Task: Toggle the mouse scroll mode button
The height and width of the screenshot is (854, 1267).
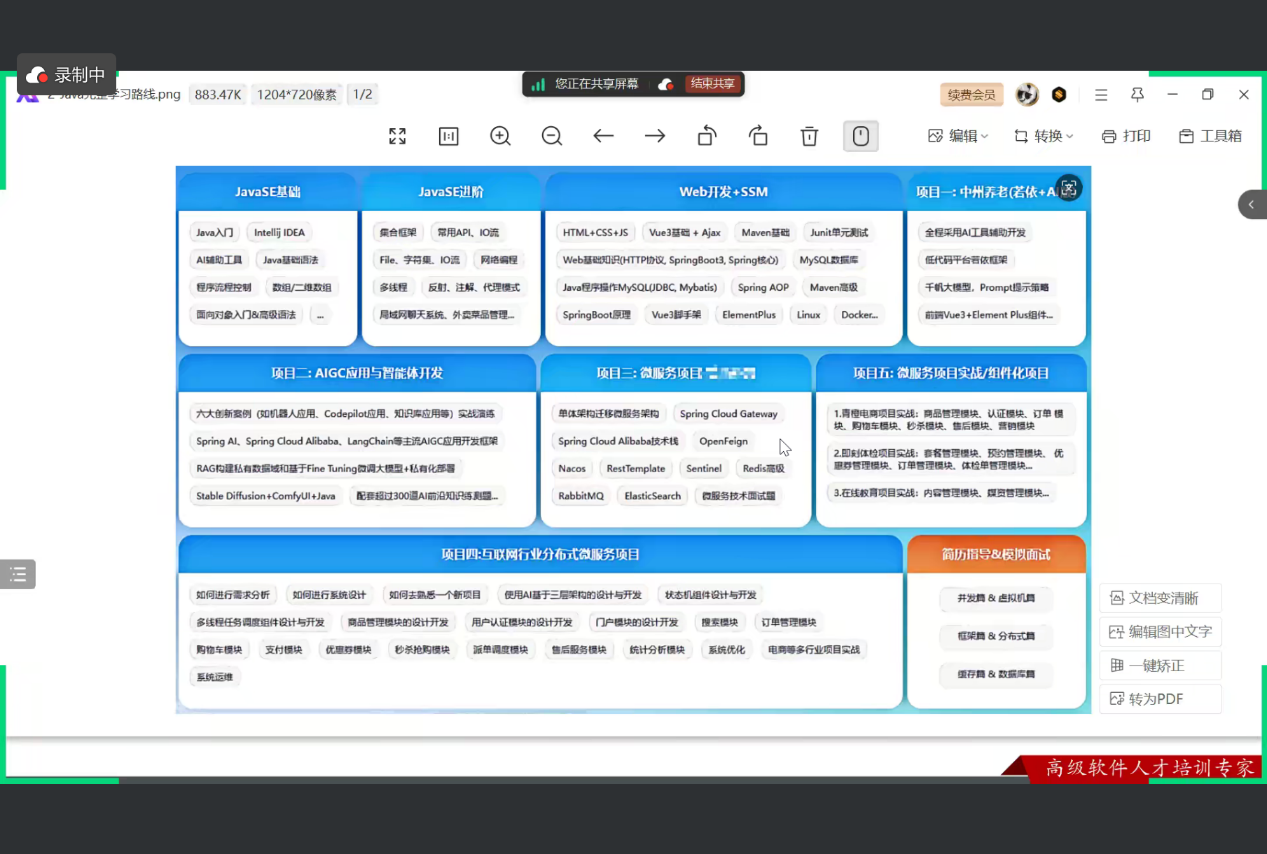Action: point(861,136)
